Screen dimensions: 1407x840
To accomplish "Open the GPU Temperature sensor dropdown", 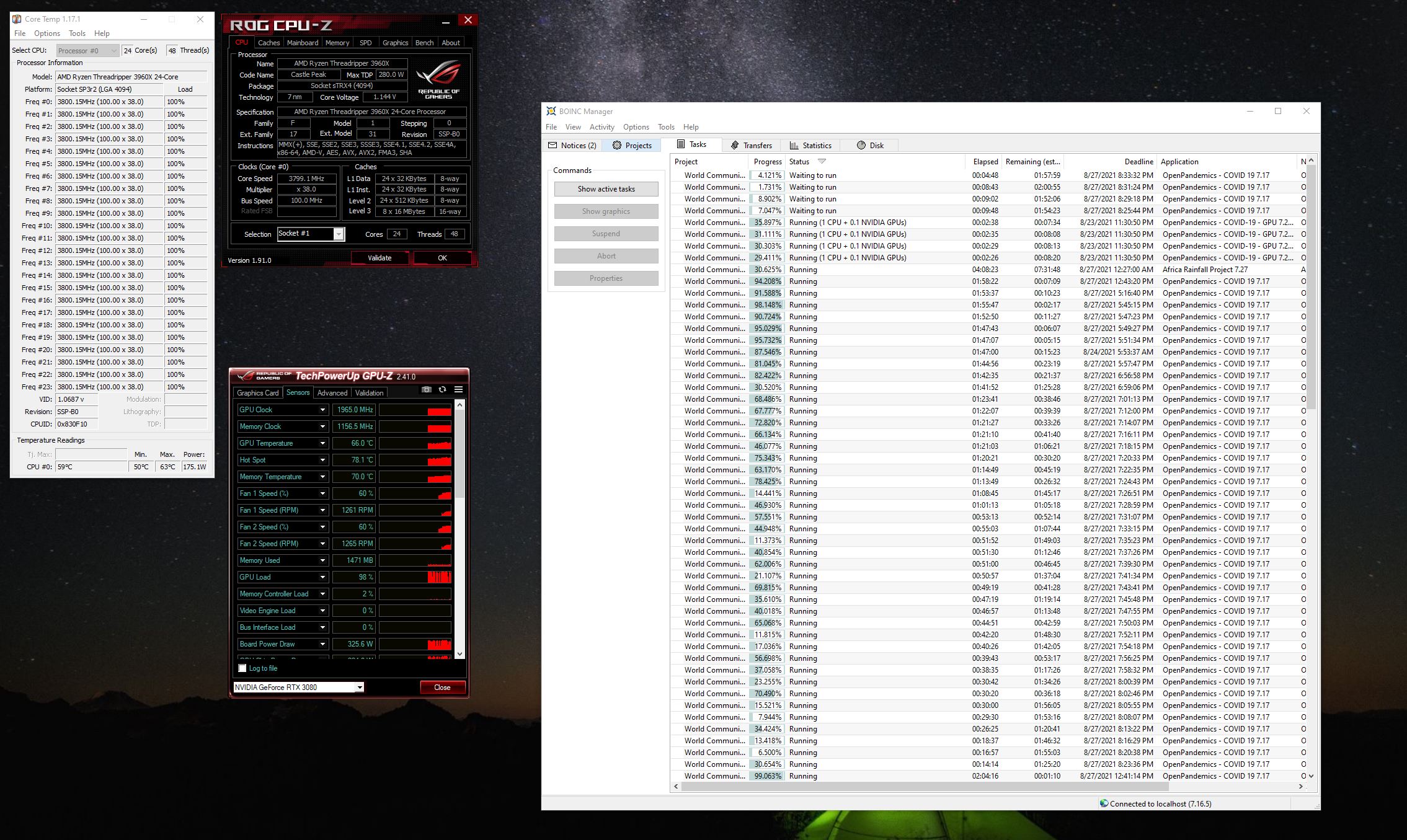I will click(x=322, y=443).
